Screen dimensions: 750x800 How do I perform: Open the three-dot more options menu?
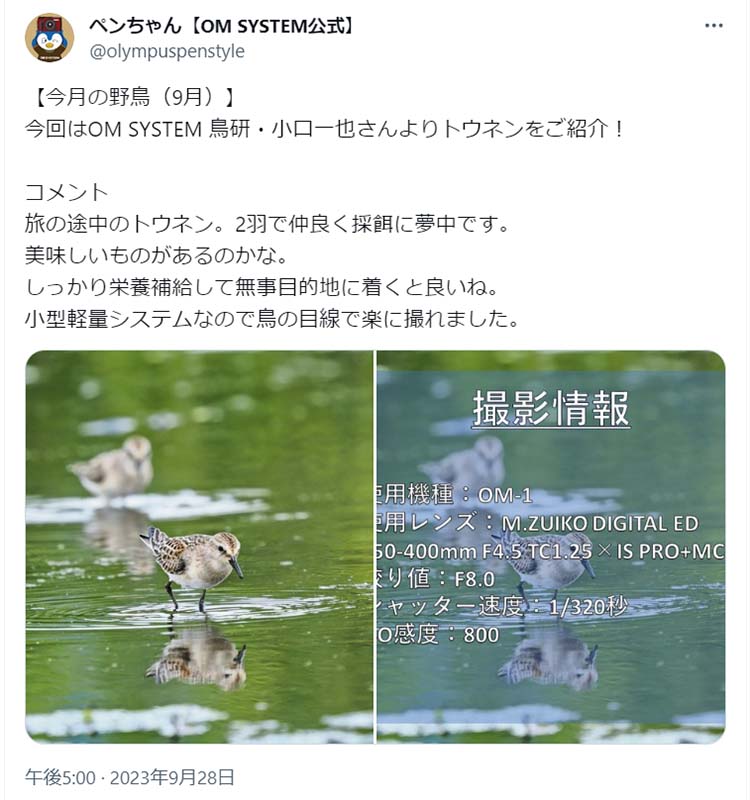tap(713, 26)
